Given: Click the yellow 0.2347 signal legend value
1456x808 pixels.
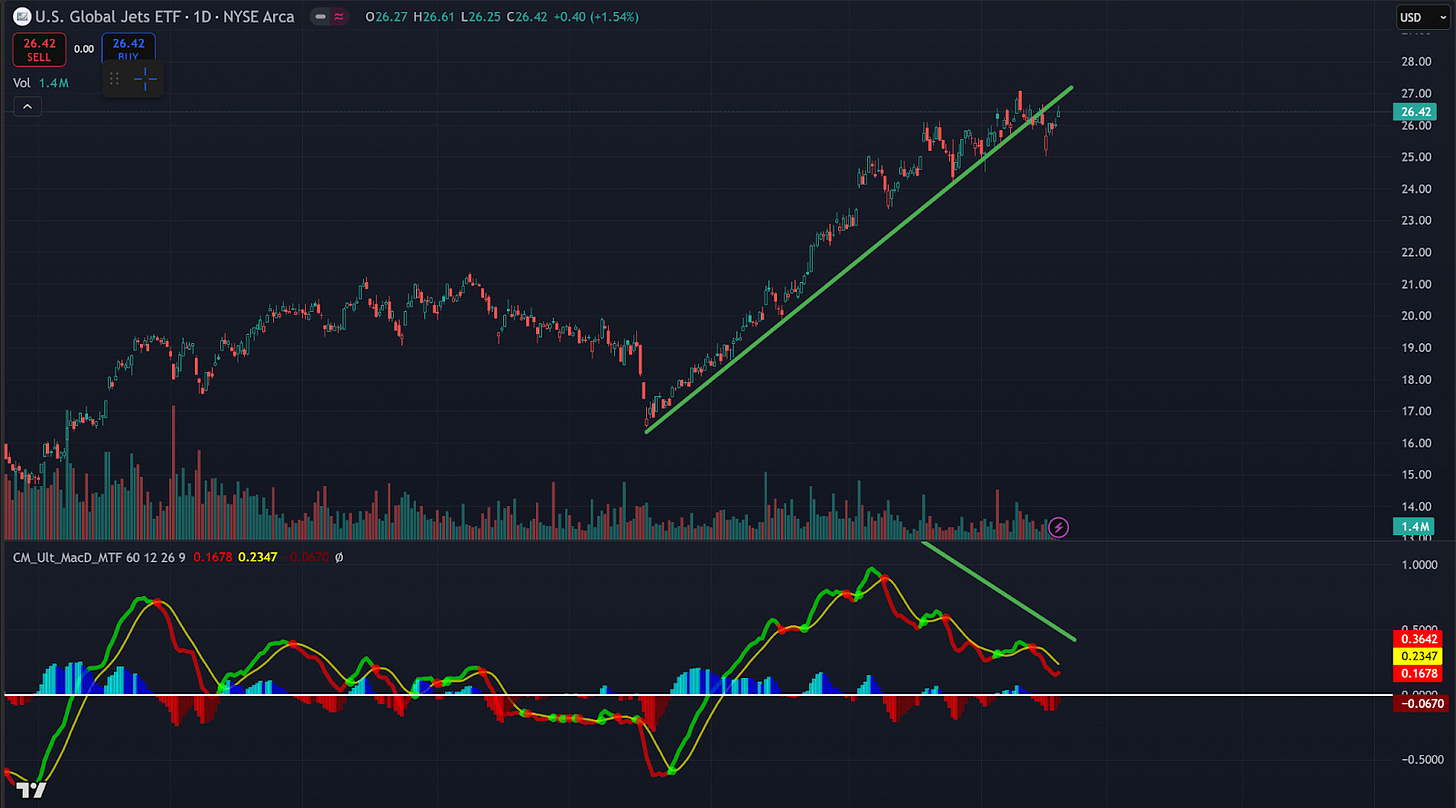Looking at the screenshot, I should pyautogui.click(x=256, y=556).
